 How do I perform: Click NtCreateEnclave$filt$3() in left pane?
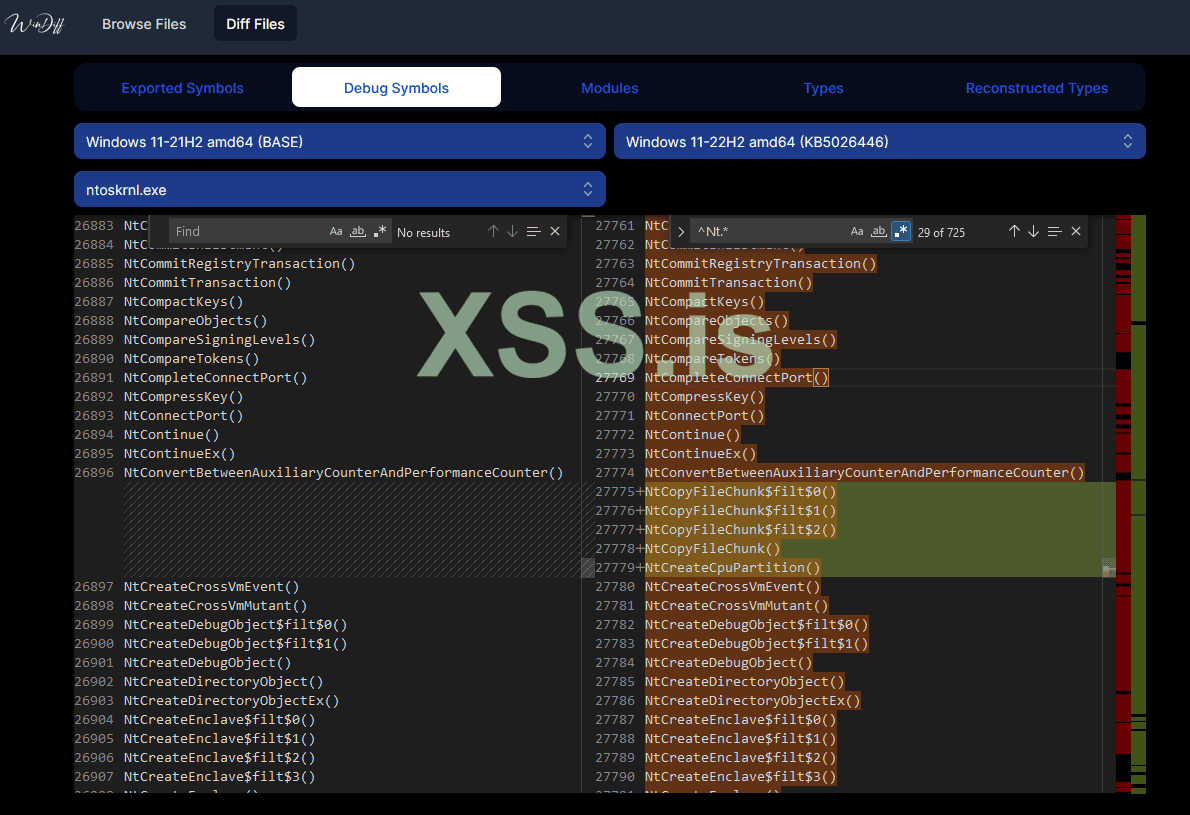[x=219, y=776]
